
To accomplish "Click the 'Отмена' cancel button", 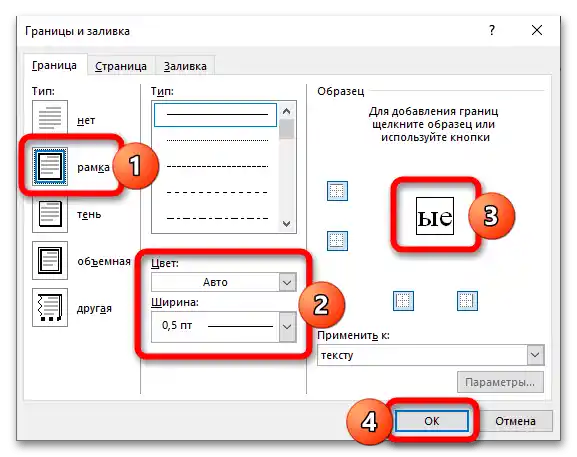I will click(515, 421).
